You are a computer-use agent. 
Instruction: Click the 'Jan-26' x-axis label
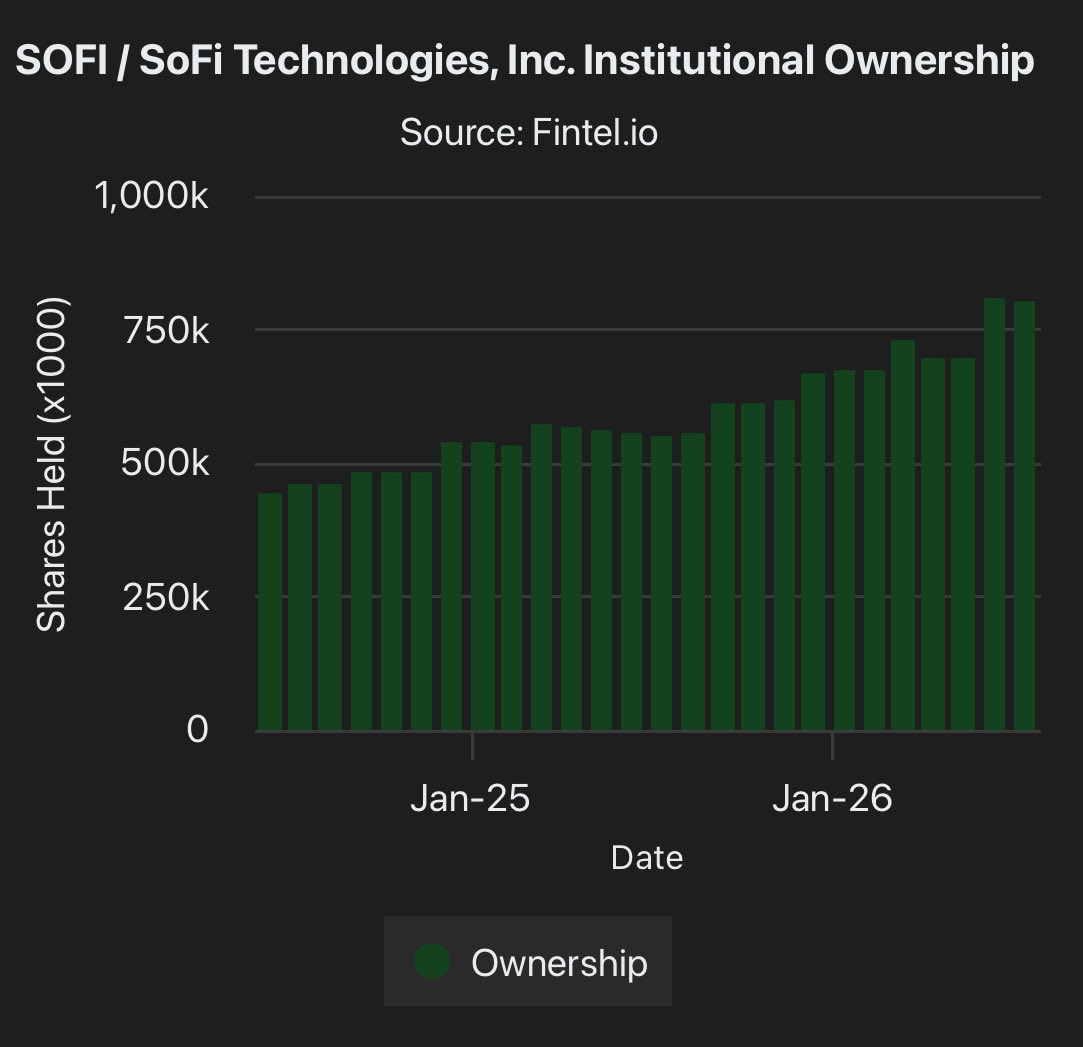[x=832, y=798]
